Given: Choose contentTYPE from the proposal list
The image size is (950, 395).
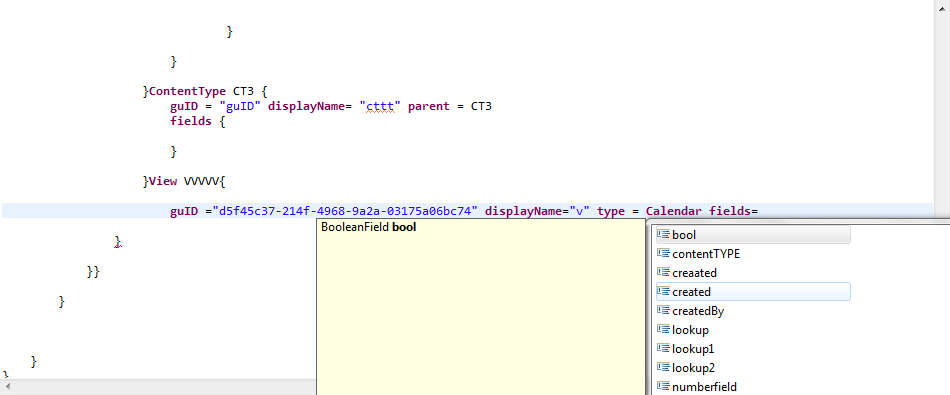Looking at the screenshot, I should (x=753, y=254).
